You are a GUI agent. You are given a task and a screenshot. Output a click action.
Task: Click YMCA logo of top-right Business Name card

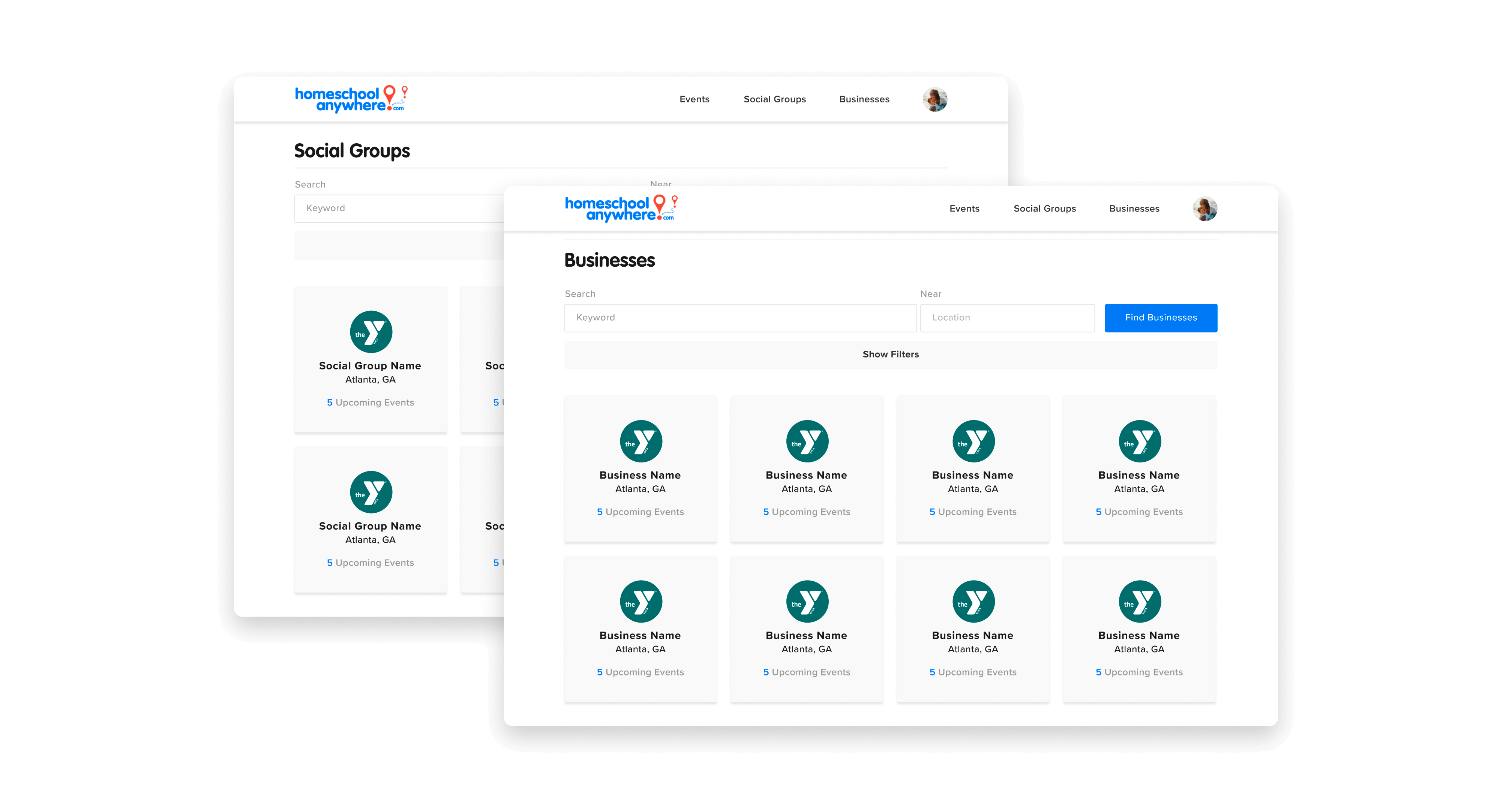(1139, 441)
